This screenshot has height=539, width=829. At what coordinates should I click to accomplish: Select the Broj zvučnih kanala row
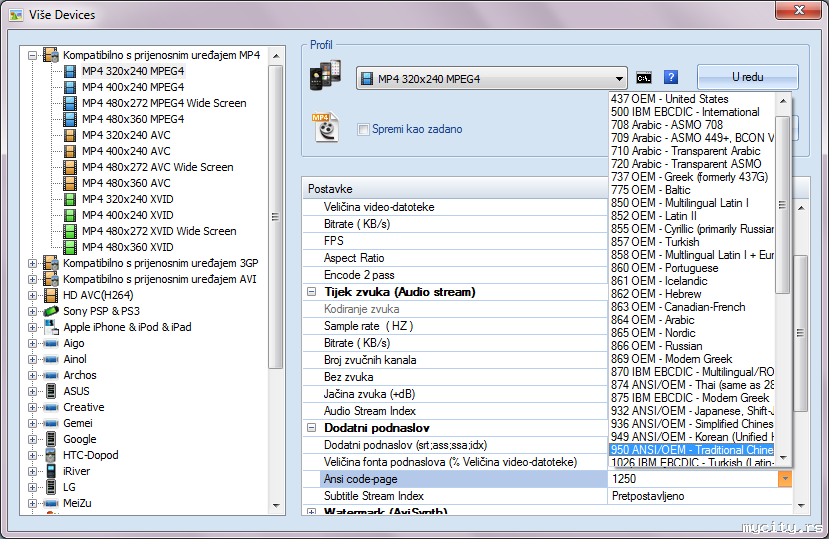point(455,360)
